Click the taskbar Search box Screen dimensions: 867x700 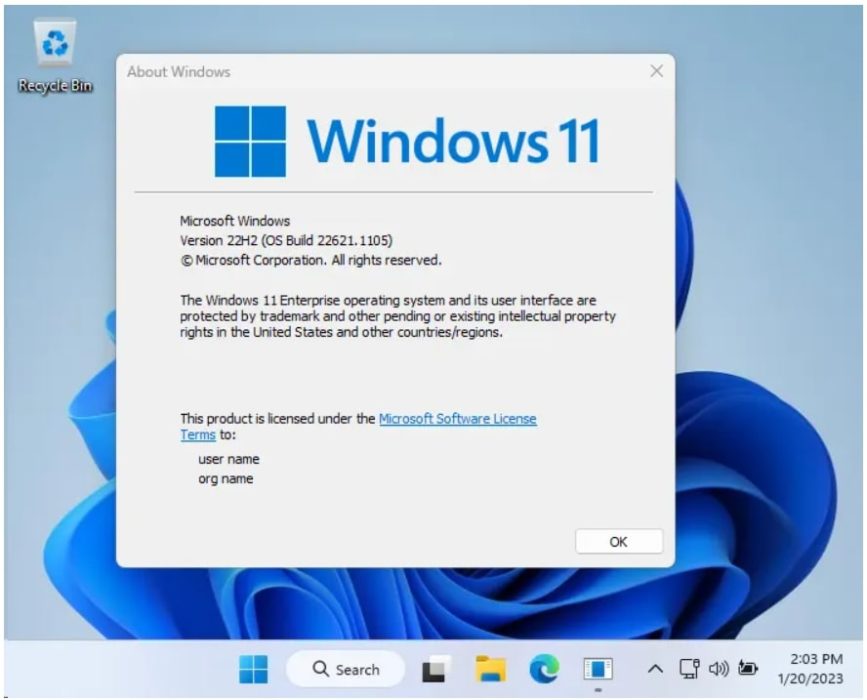click(346, 670)
